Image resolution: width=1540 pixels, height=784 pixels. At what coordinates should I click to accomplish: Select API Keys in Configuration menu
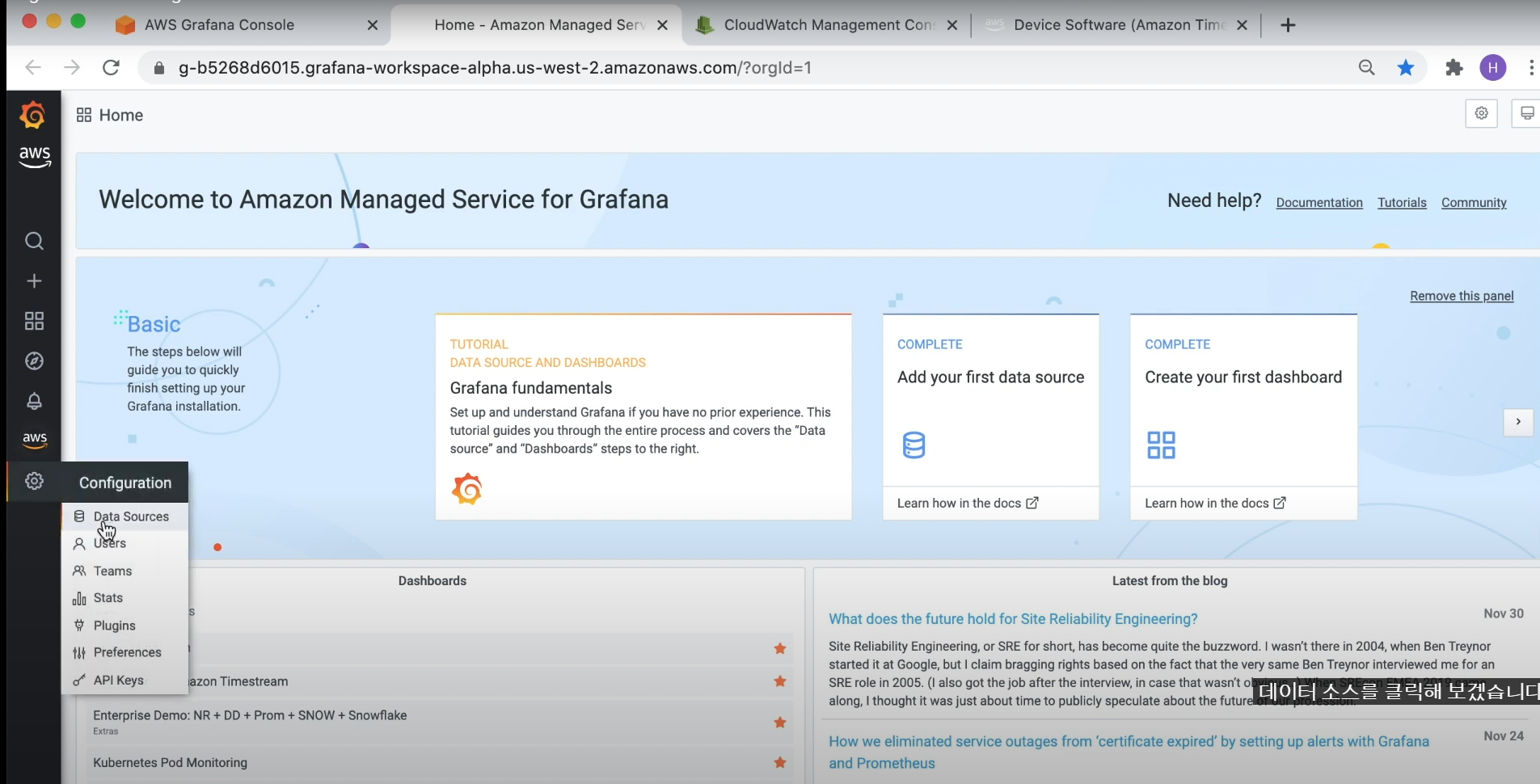click(x=125, y=681)
